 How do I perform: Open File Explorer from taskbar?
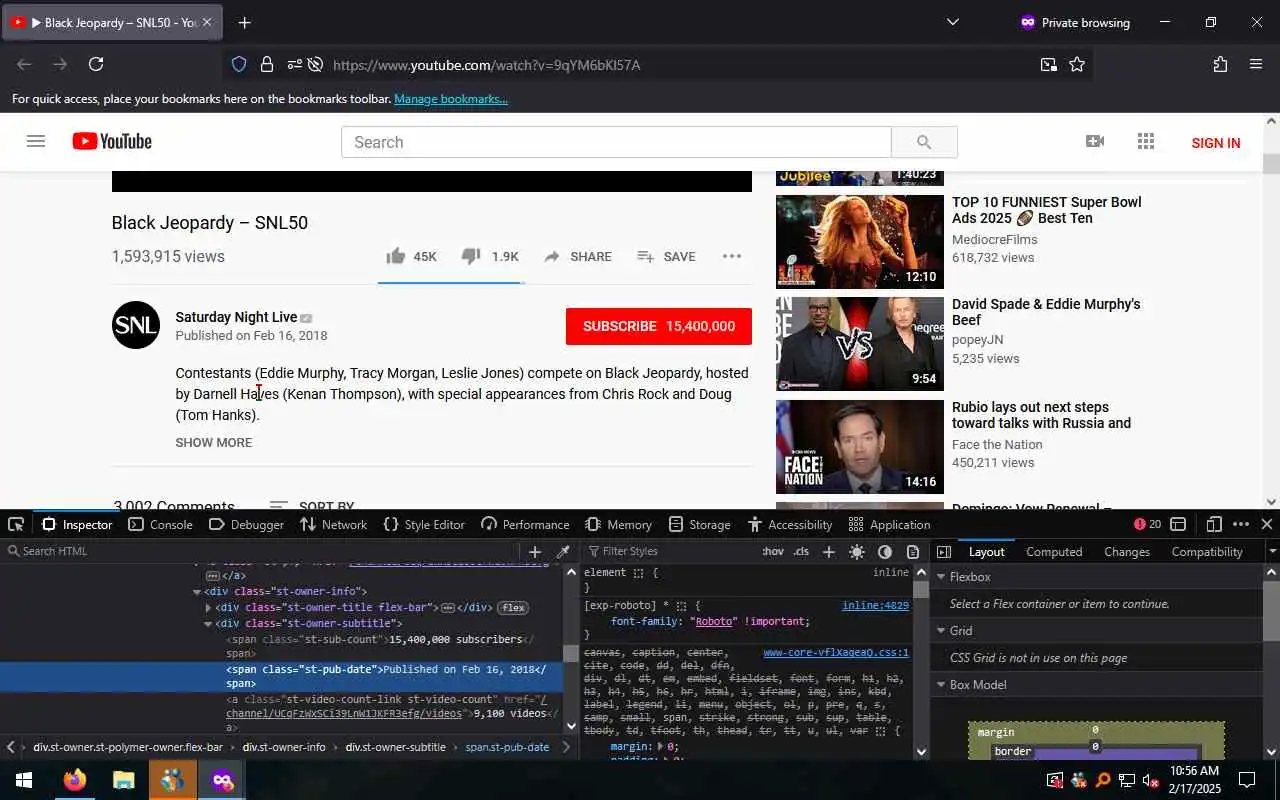click(123, 780)
